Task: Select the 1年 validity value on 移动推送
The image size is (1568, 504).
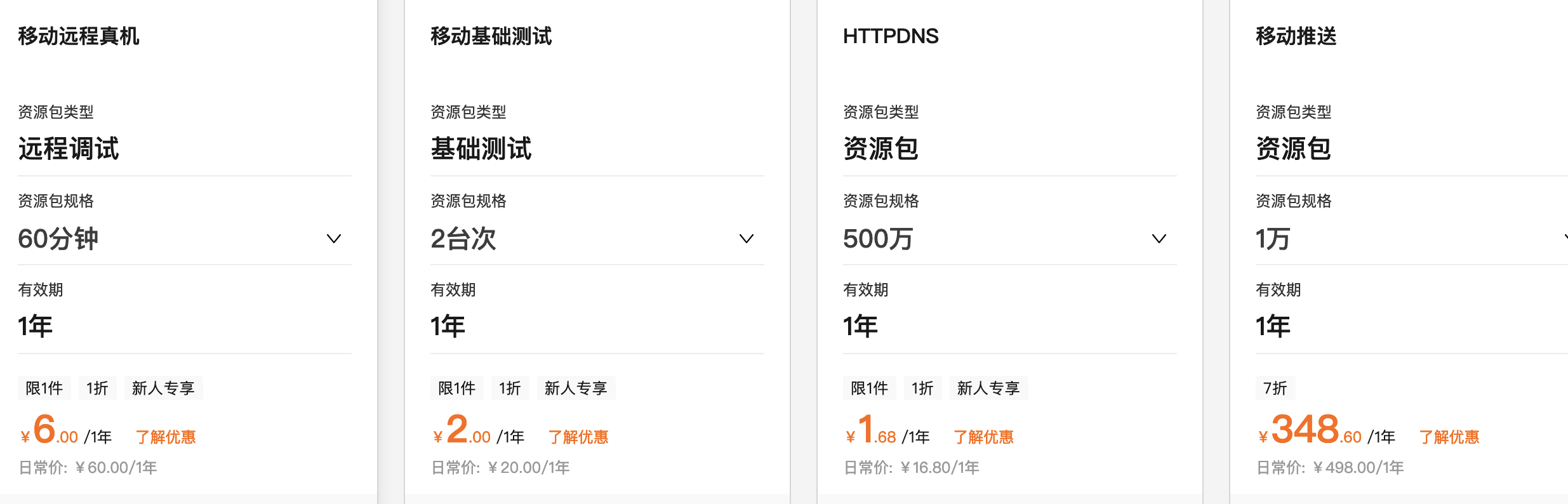Action: pyautogui.click(x=1272, y=326)
